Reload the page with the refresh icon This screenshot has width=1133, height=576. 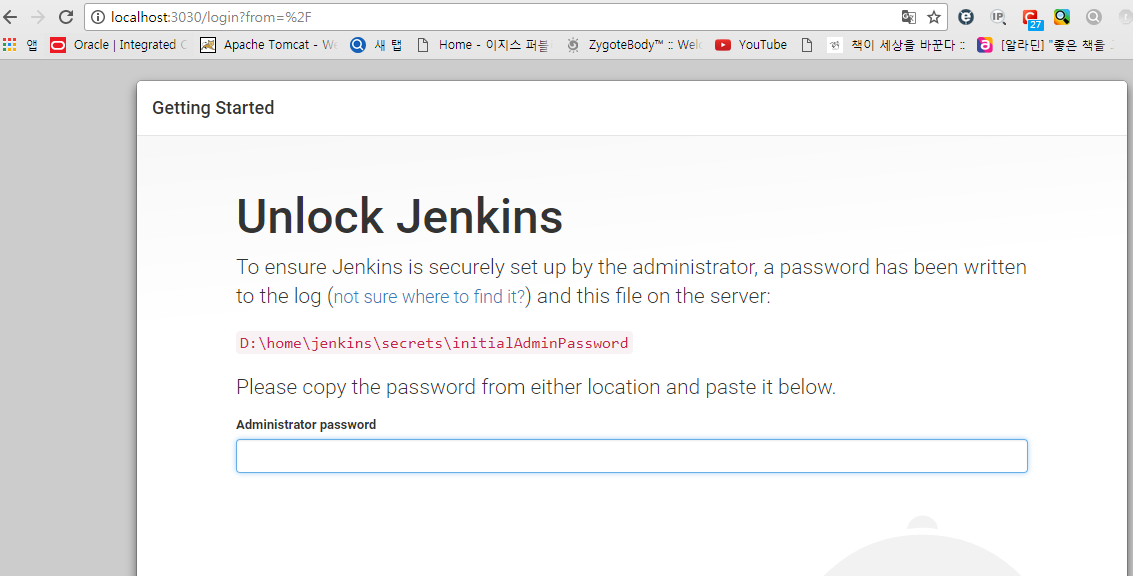66,17
